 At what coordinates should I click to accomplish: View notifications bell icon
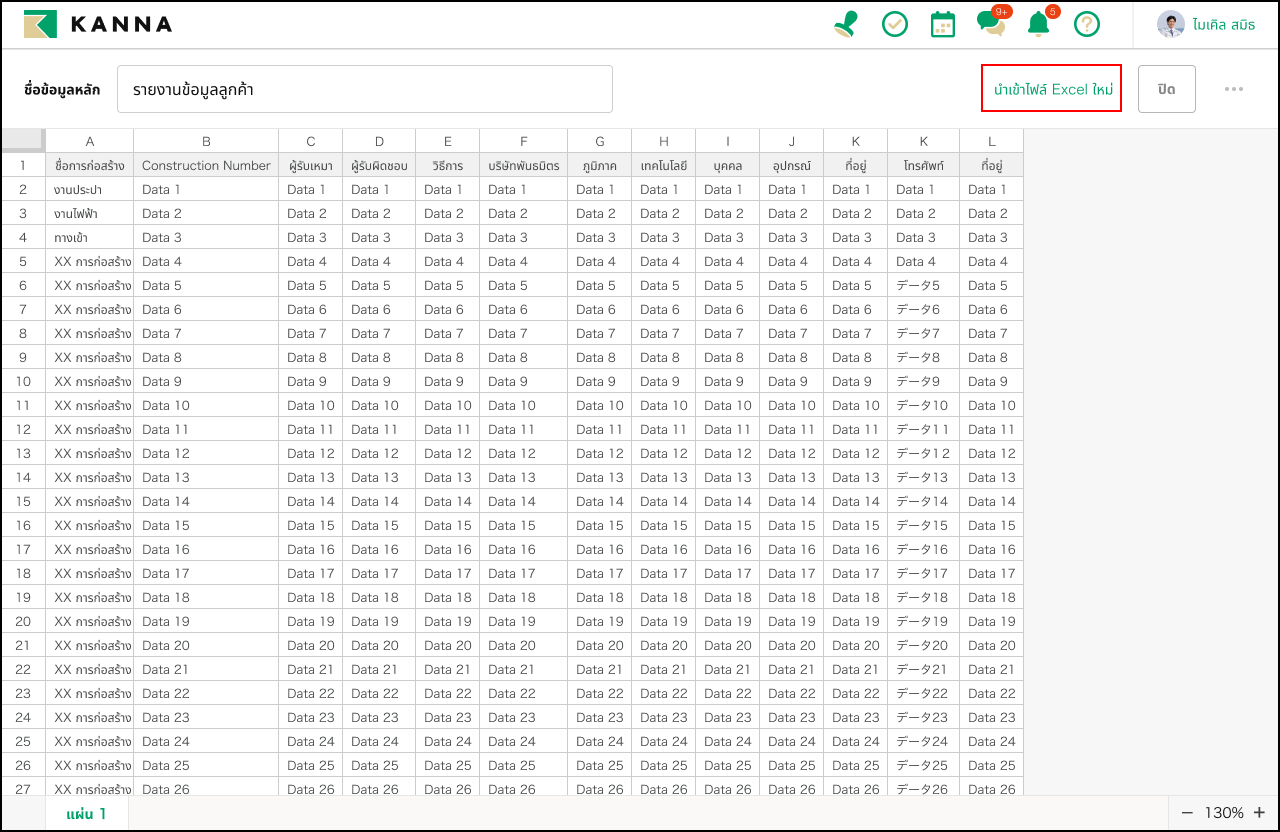point(1039,24)
